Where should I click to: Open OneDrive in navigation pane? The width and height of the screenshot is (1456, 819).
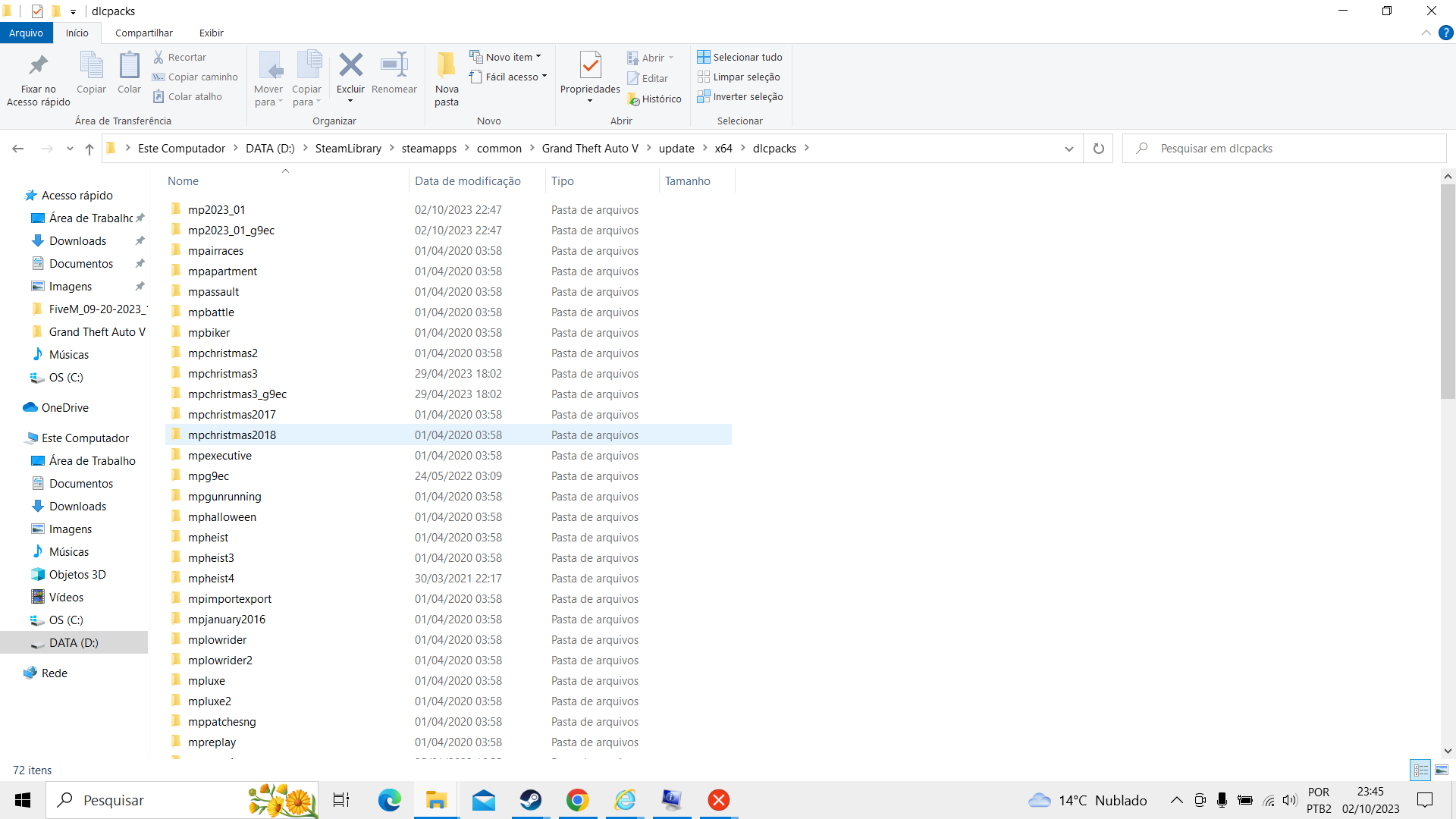pyautogui.click(x=65, y=408)
